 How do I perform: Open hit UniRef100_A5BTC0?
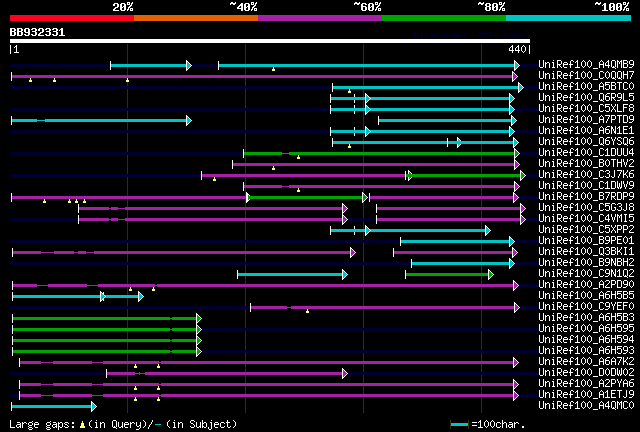click(586, 86)
